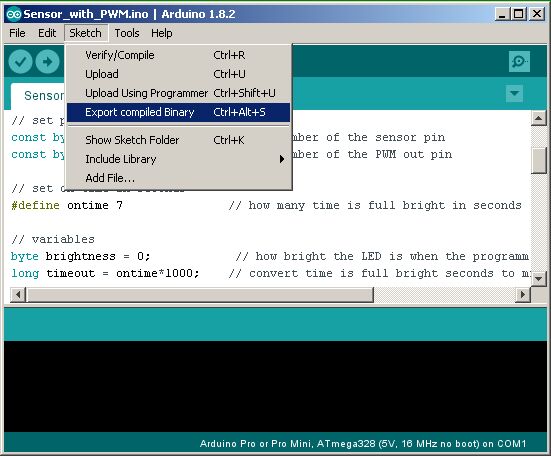Click the horizontal scrollbar left arrow

(x=18, y=294)
